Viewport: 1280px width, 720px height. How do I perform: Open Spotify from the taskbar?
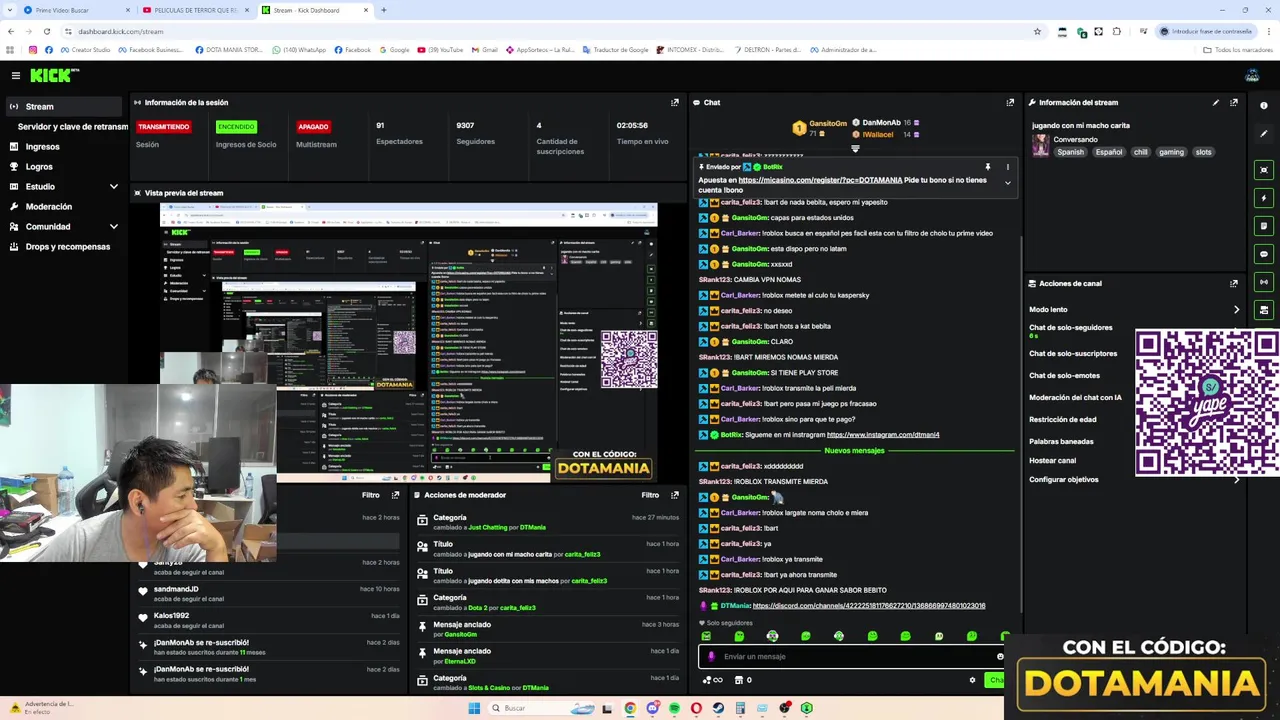point(674,708)
